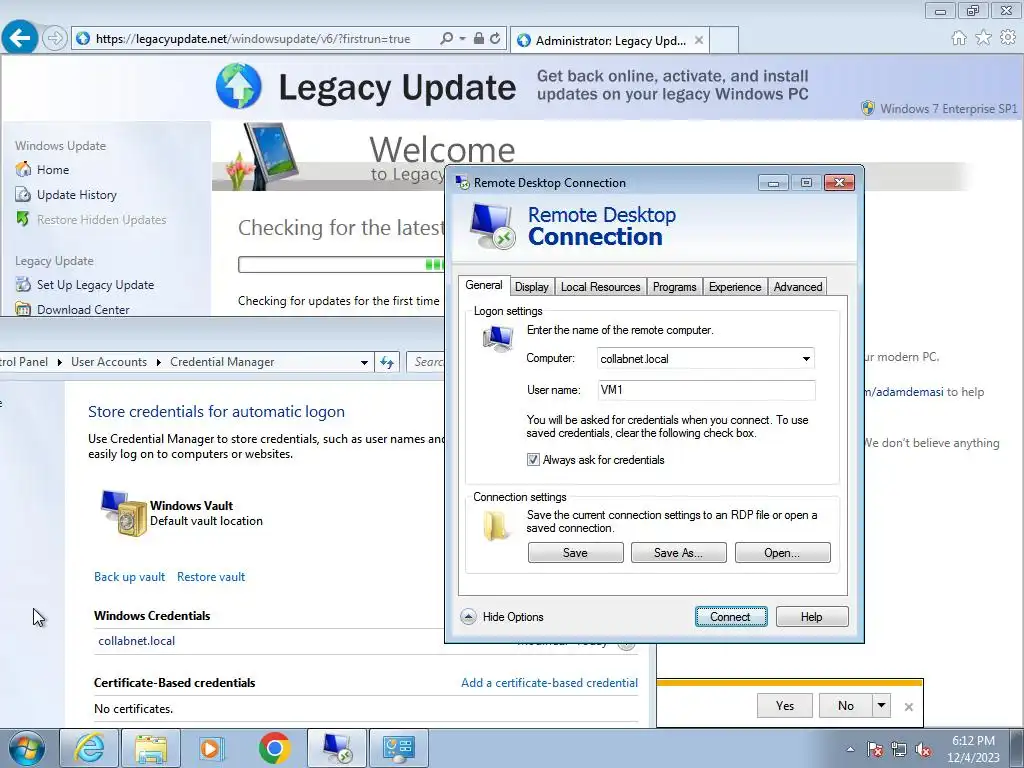Viewport: 1024px width, 768px height.
Task: Collapse options using Hide Options arrow
Action: pyautogui.click(x=468, y=616)
